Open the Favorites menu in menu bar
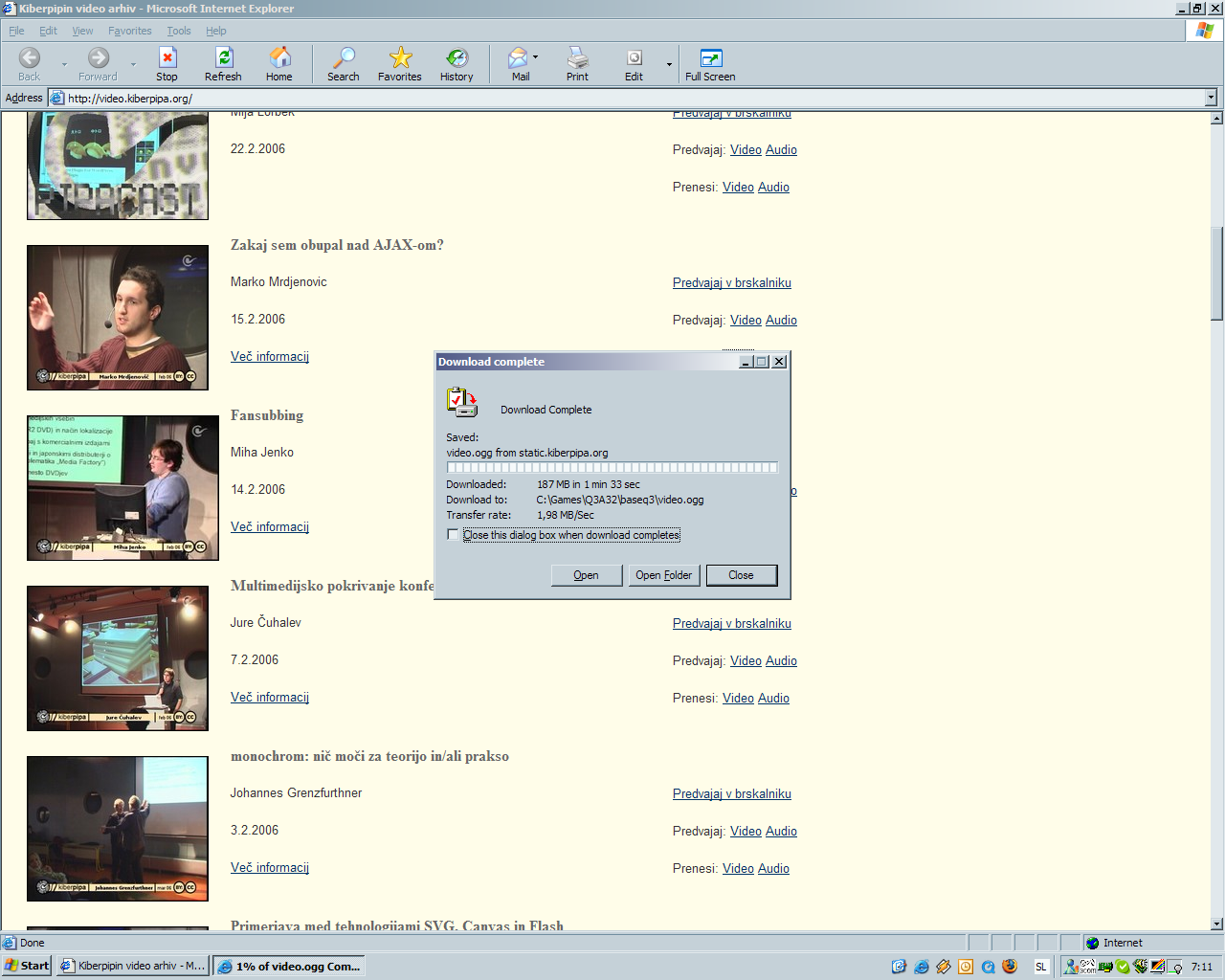1225x980 pixels. pos(129,31)
